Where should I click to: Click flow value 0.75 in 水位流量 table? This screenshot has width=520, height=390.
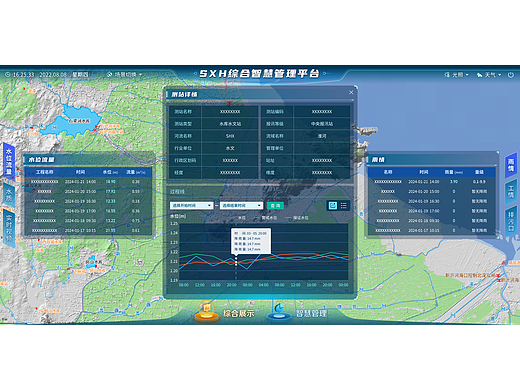pyautogui.click(x=136, y=221)
